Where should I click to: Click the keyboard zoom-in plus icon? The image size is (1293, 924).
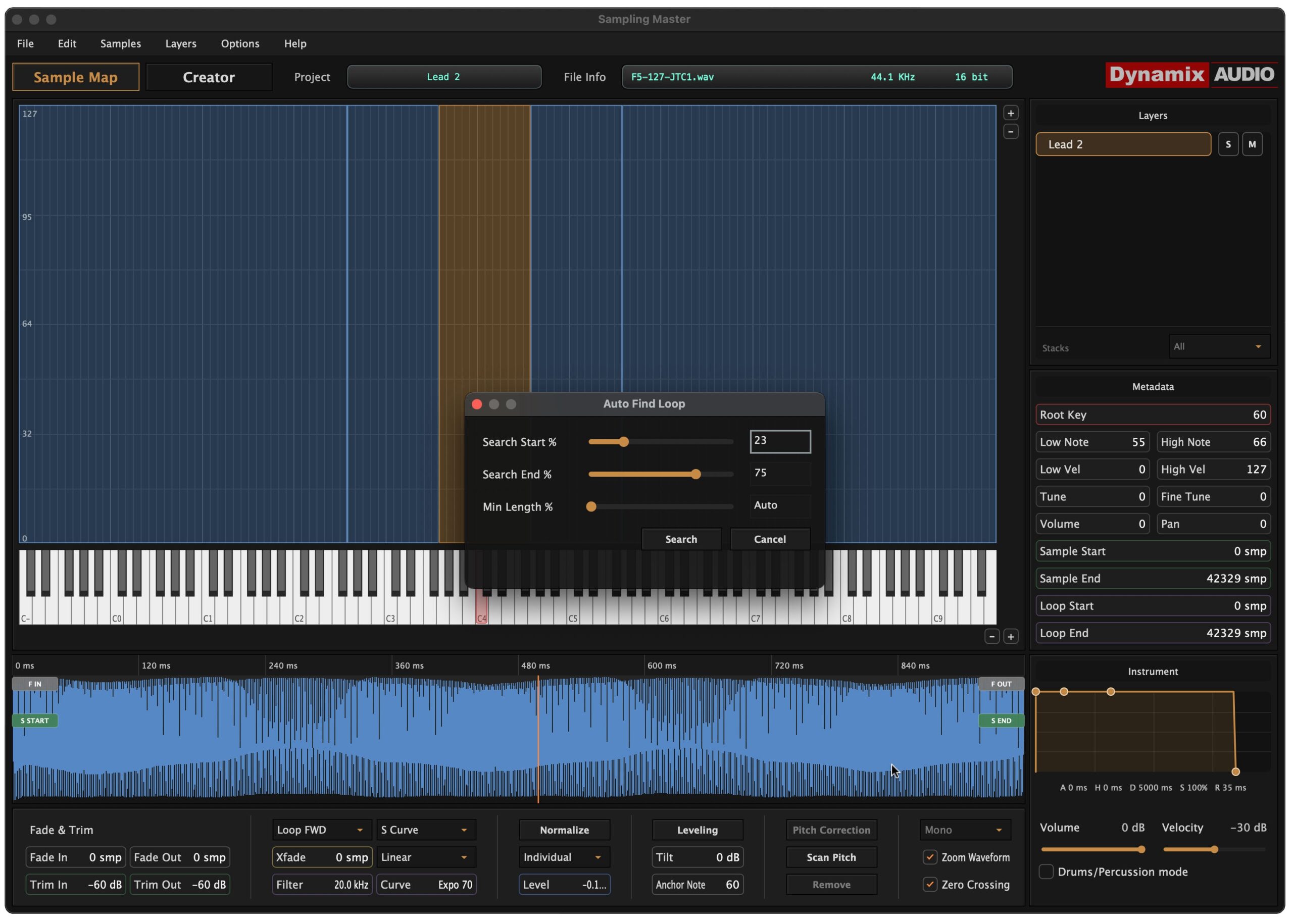pos(1011,637)
